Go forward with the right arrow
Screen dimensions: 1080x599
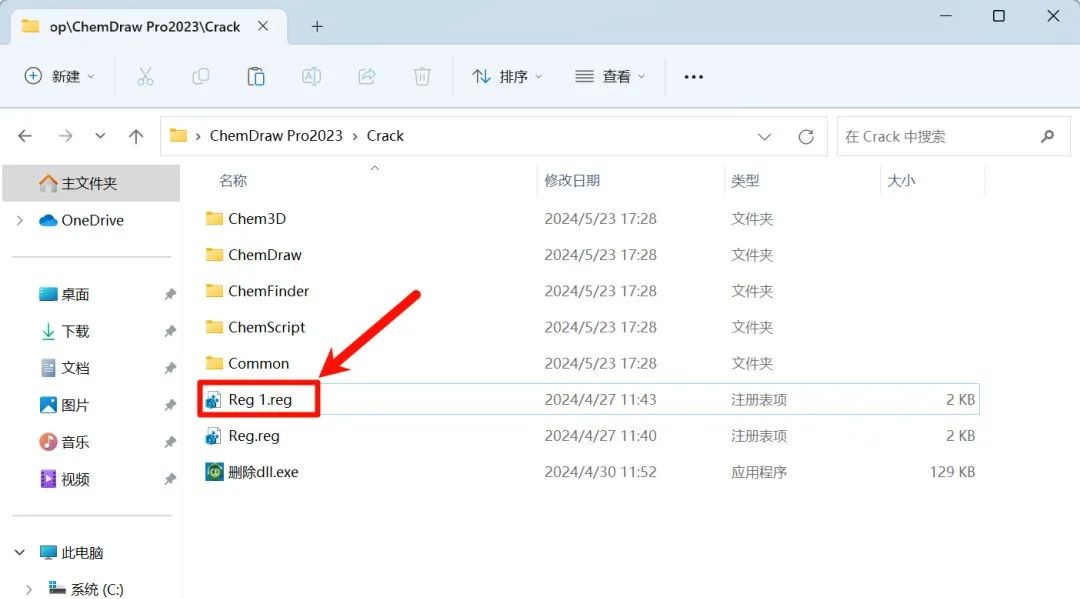[65, 136]
